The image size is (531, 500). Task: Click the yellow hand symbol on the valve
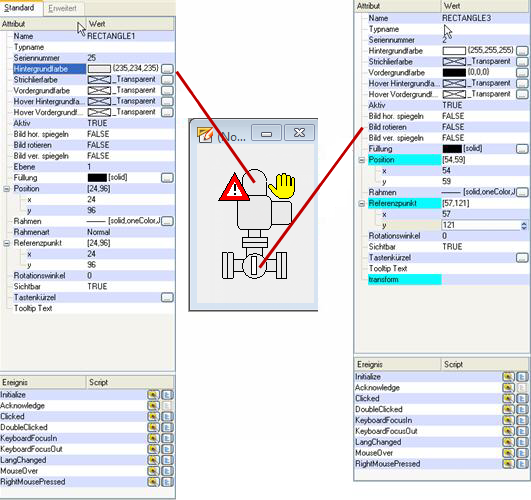(x=282, y=186)
